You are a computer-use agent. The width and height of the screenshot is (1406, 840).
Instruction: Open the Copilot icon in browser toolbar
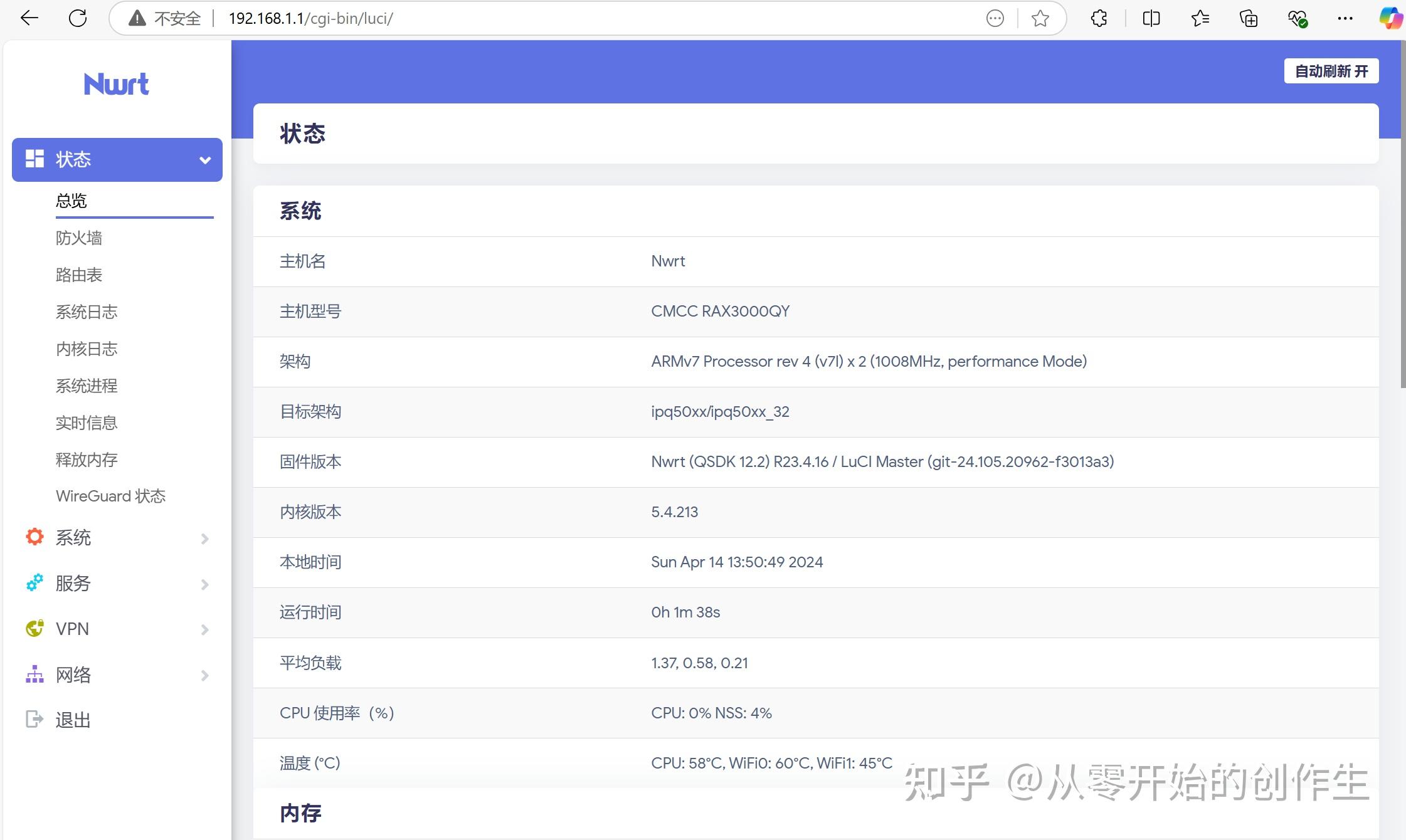[1390, 18]
